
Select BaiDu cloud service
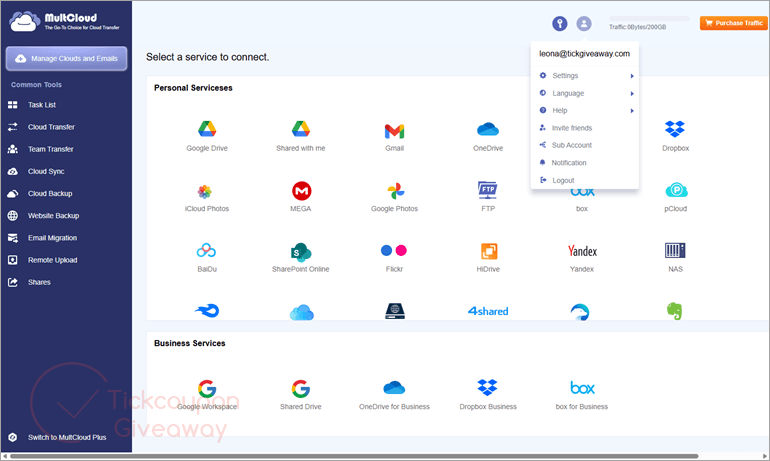coord(207,258)
